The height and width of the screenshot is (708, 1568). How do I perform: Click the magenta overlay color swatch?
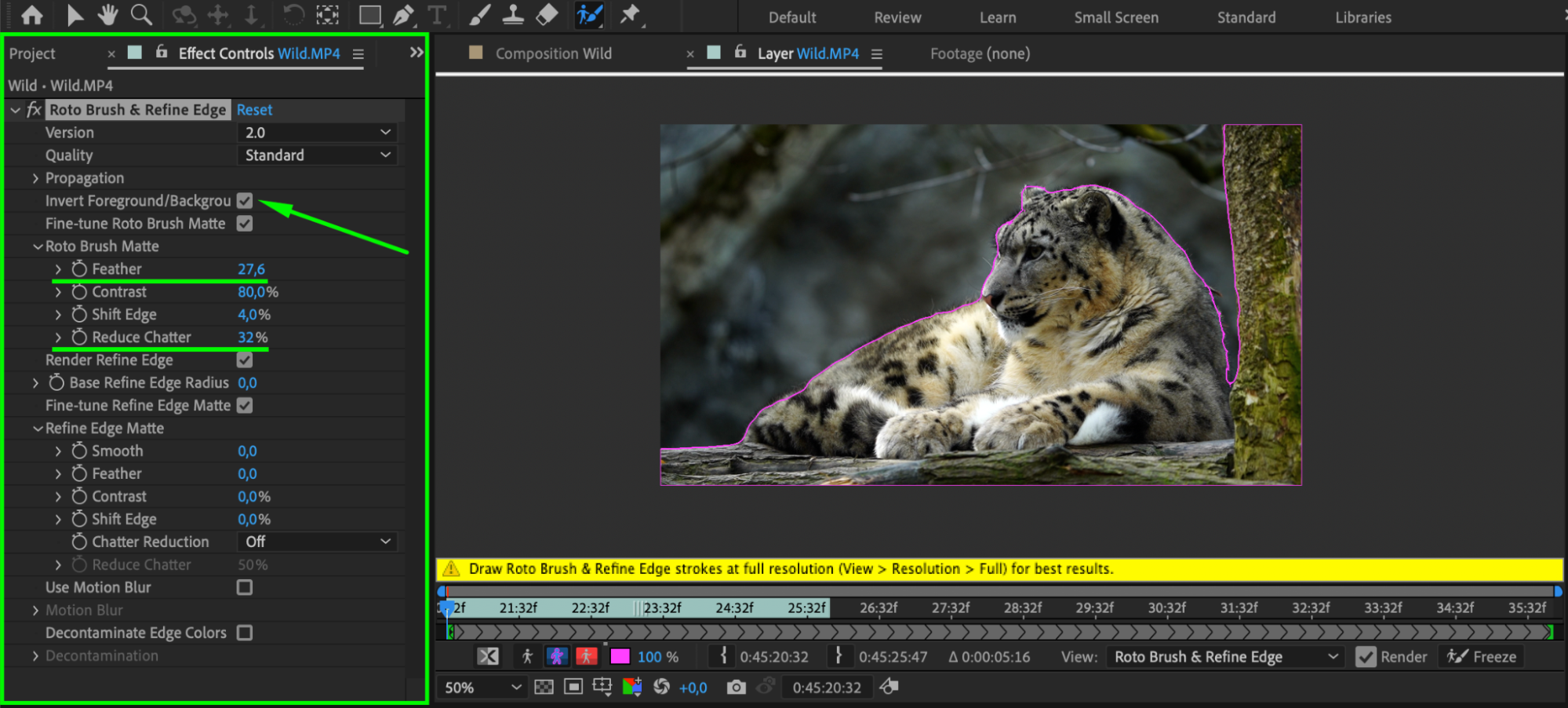pyautogui.click(x=620, y=656)
